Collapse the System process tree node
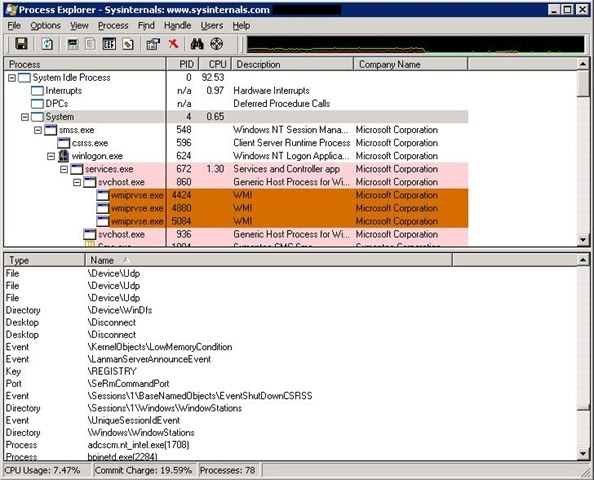This screenshot has width=594, height=480. tap(25, 117)
